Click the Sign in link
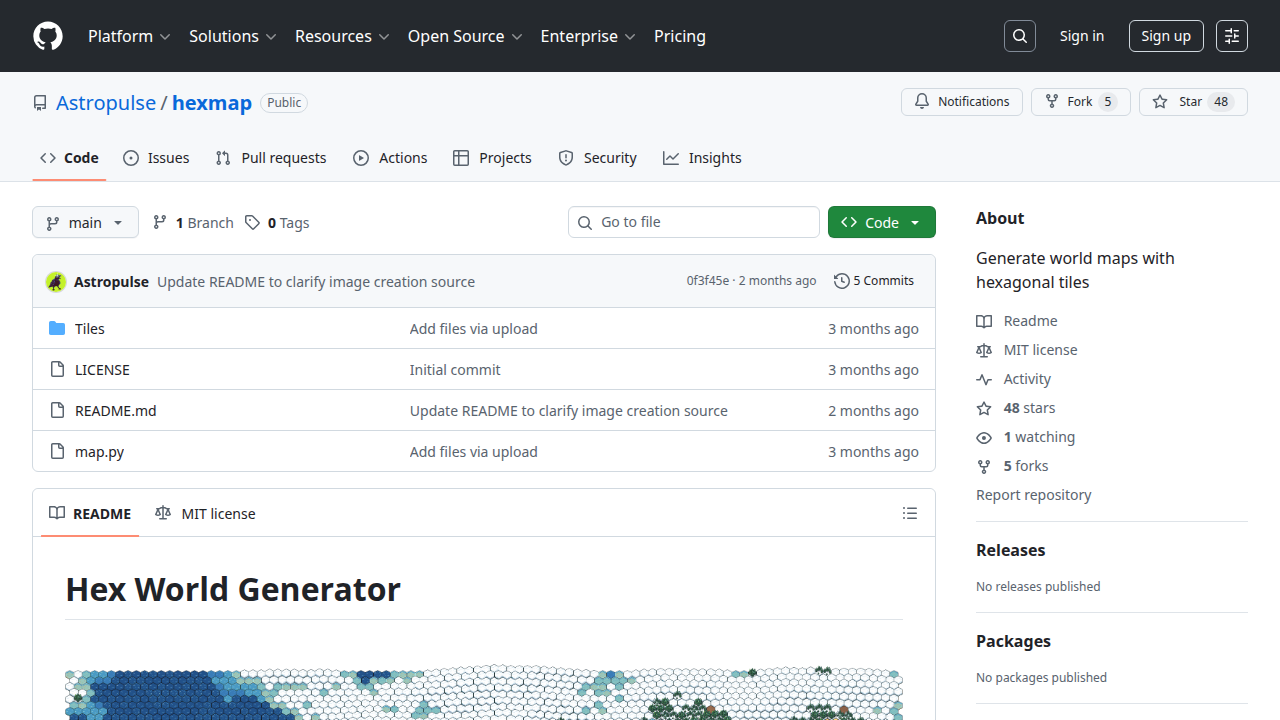This screenshot has height=720, width=1280. click(x=1082, y=36)
